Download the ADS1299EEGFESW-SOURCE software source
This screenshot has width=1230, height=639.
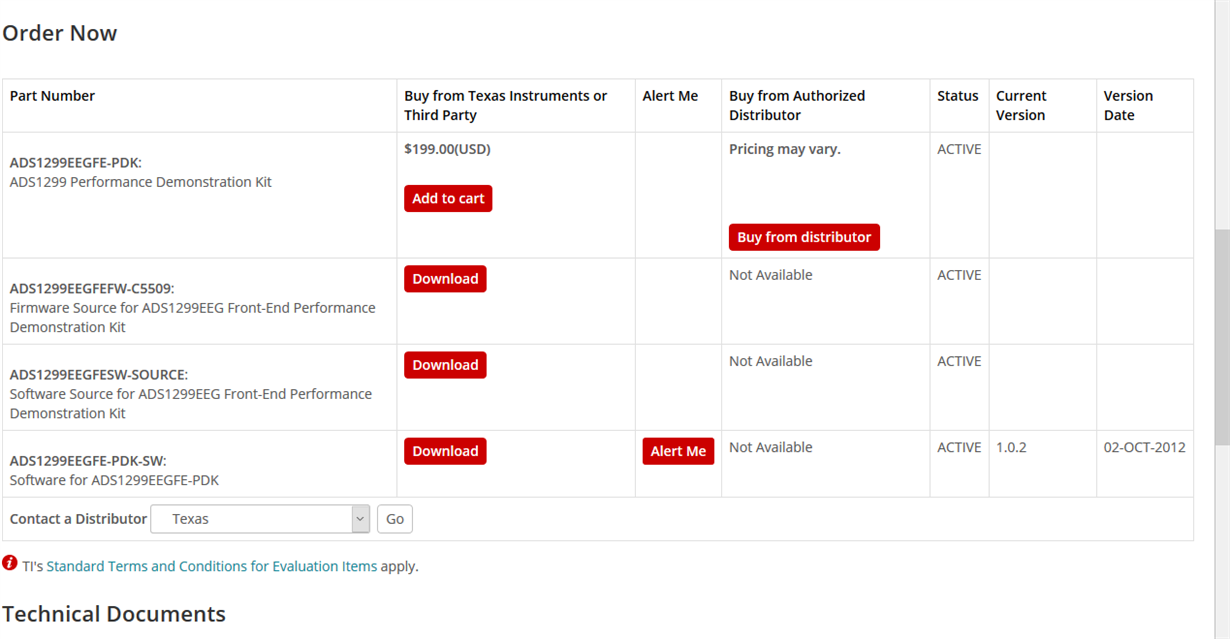click(445, 365)
